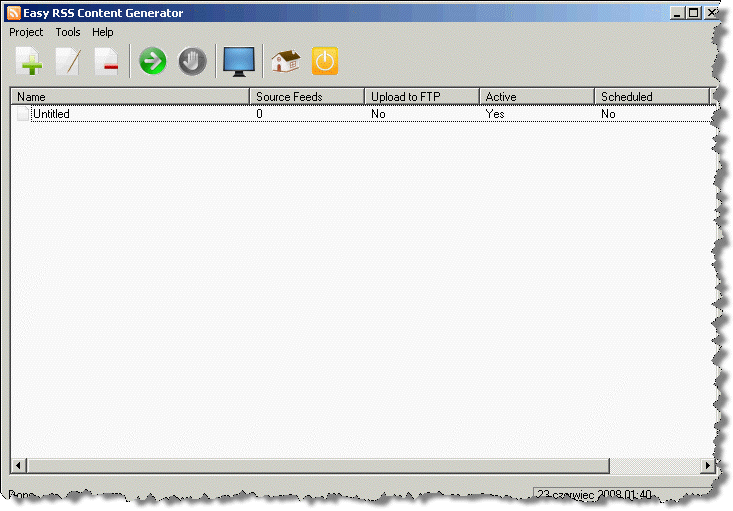Maximize the Easy RSS Content Generator window
The height and width of the screenshot is (511, 733).
tap(693, 13)
